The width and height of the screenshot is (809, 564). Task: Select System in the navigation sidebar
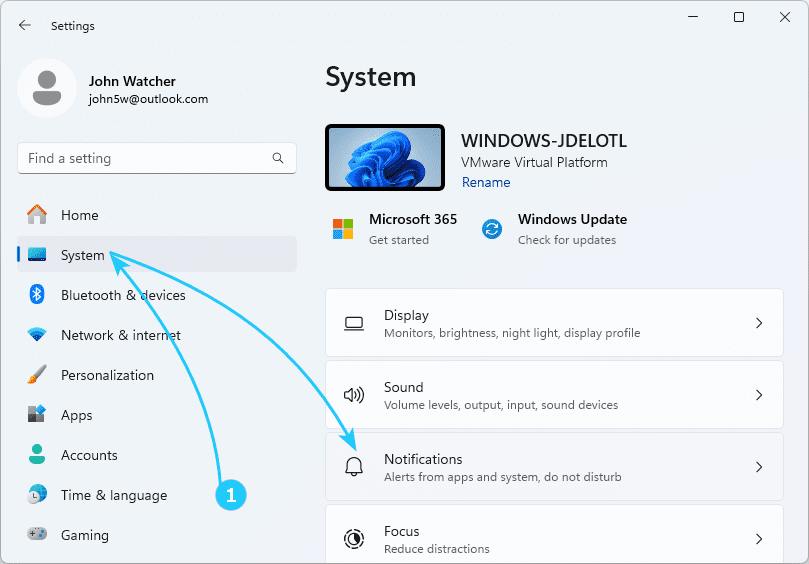[x=82, y=255]
